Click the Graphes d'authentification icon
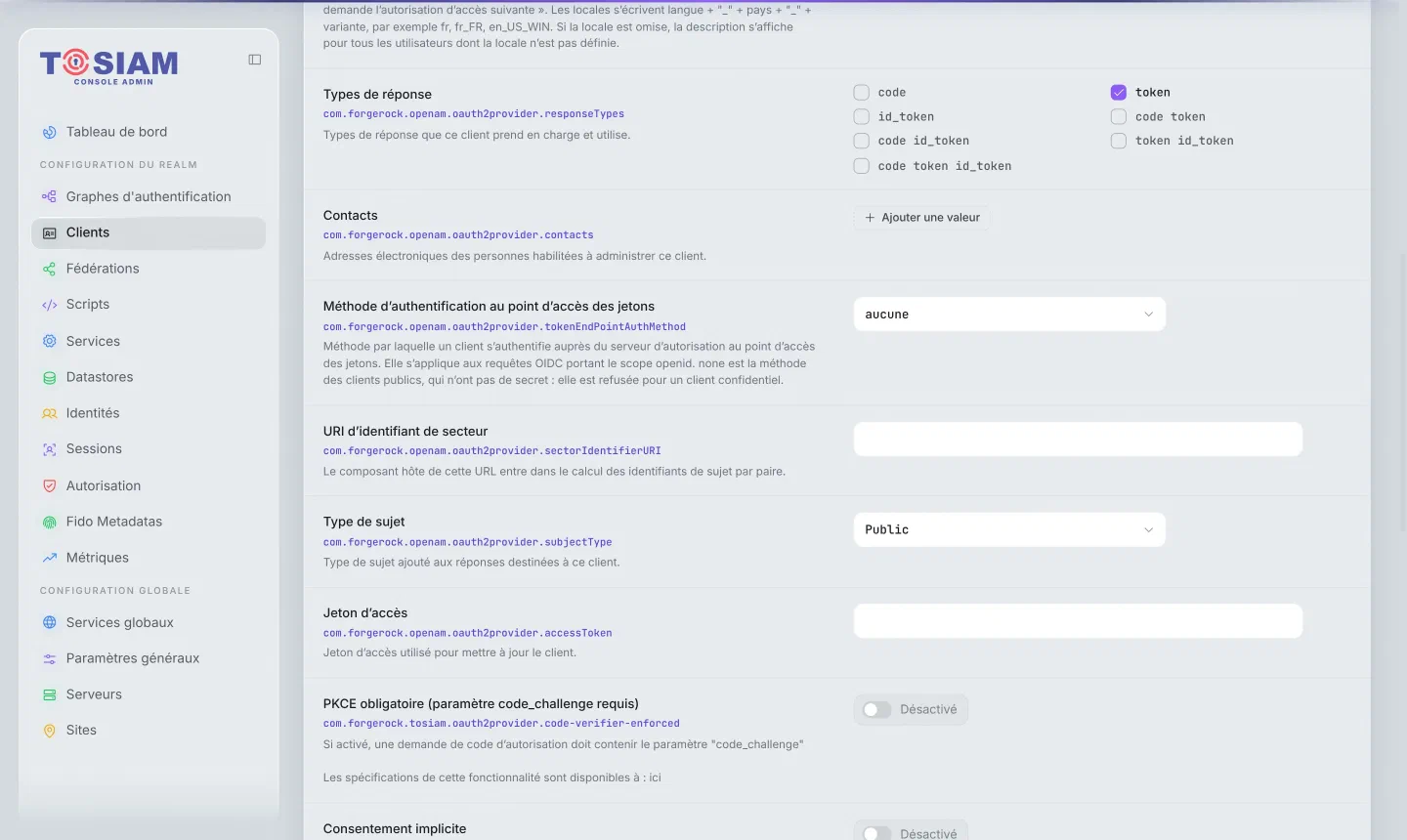 point(49,196)
